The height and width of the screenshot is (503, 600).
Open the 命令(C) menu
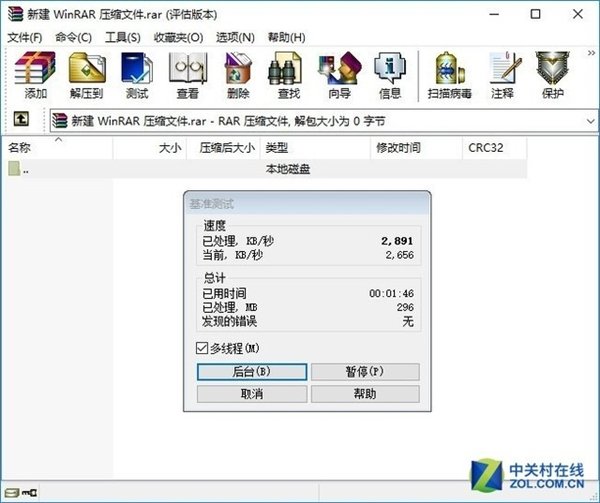pyautogui.click(x=73, y=37)
